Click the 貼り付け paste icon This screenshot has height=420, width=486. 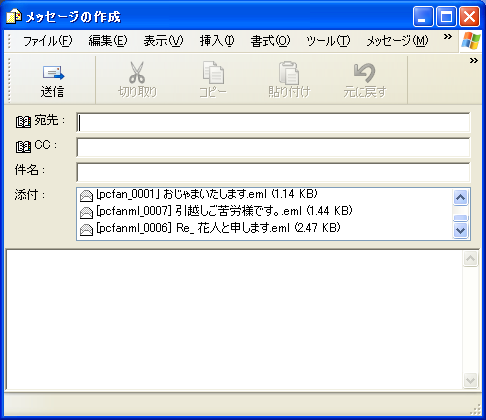(x=289, y=72)
